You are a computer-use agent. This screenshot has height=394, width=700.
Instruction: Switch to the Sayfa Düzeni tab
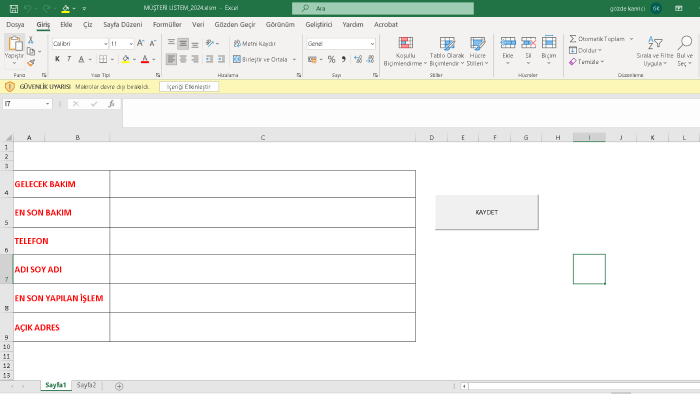123,25
